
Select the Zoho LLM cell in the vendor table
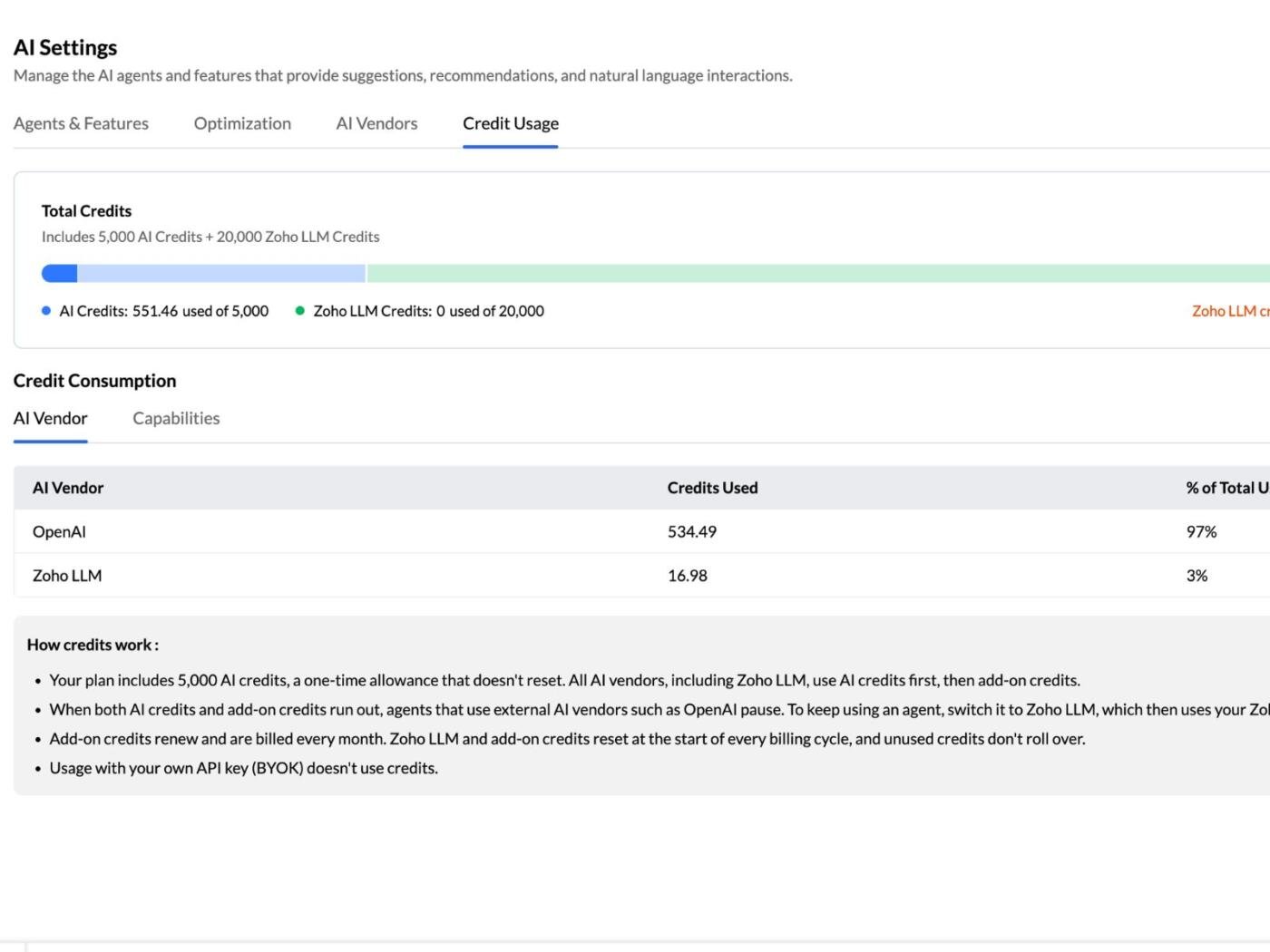pyautogui.click(x=67, y=576)
